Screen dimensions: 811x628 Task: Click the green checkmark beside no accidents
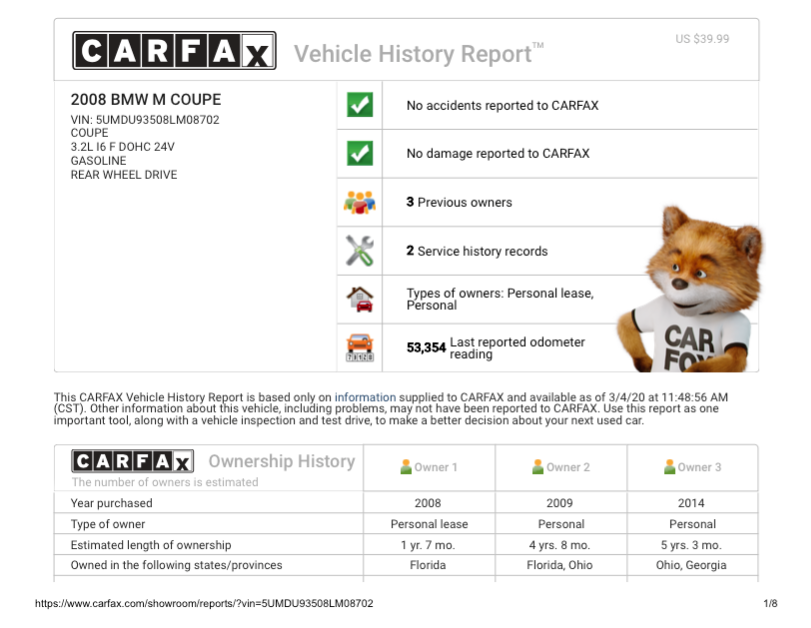[x=359, y=105]
